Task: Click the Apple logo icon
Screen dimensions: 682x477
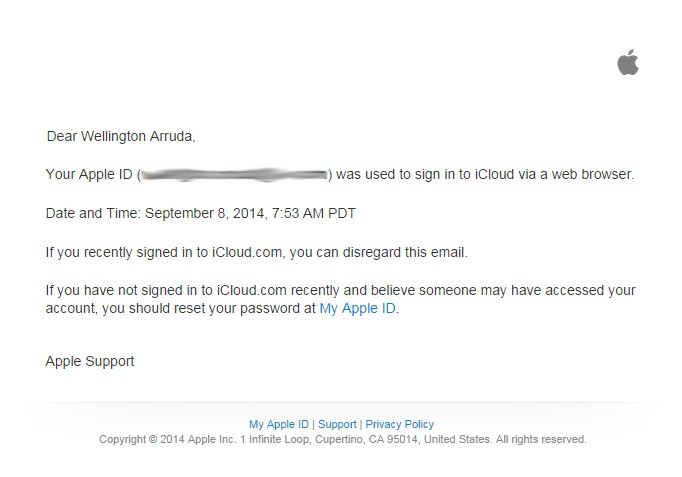Action: click(627, 63)
